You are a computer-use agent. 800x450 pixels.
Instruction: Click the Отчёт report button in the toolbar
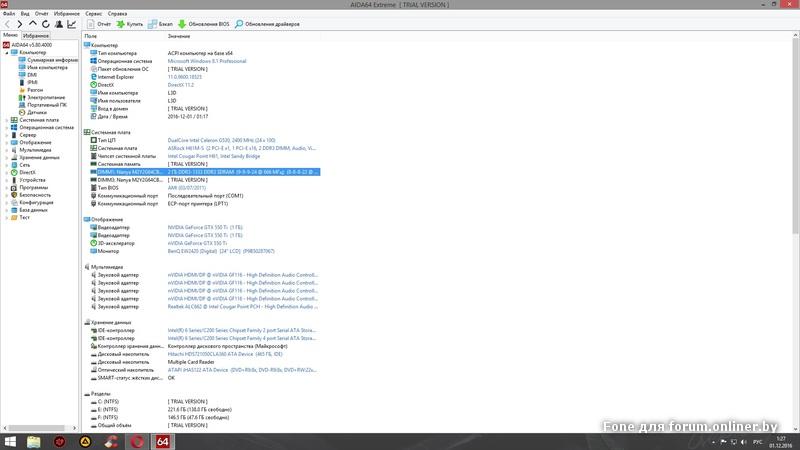click(x=99, y=24)
